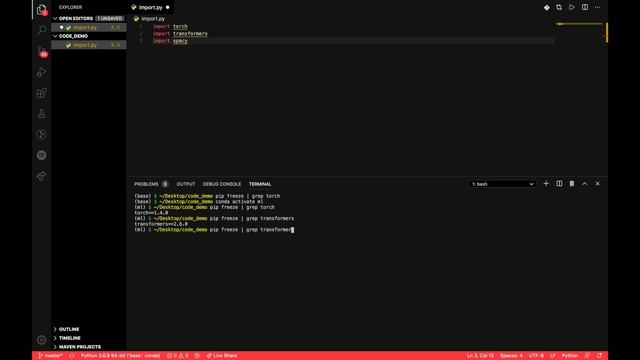The image size is (640, 360).
Task: Open the Extensions view
Action: [42, 93]
